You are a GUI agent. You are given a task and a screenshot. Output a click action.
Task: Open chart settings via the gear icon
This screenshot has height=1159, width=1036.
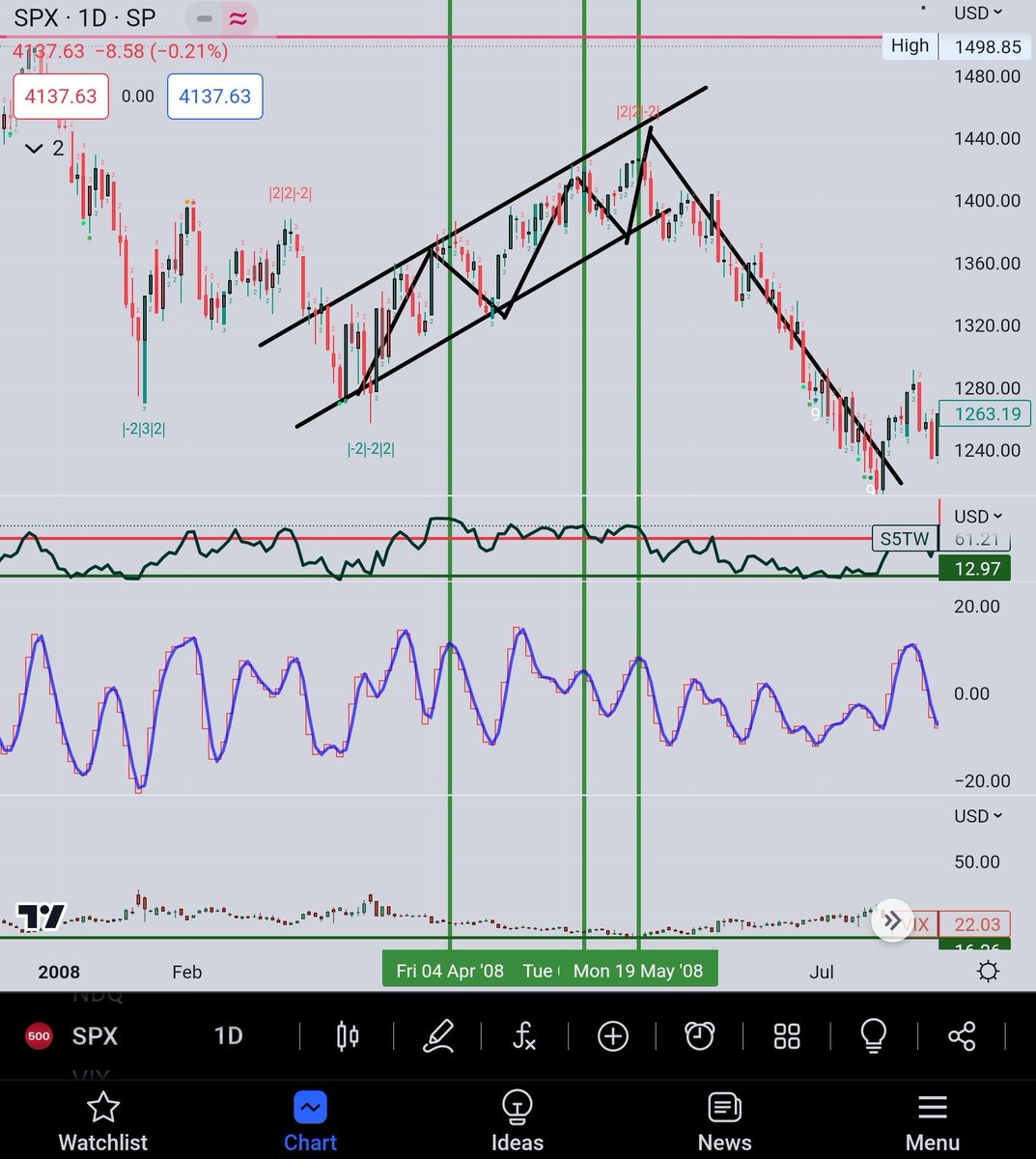pyautogui.click(x=988, y=972)
